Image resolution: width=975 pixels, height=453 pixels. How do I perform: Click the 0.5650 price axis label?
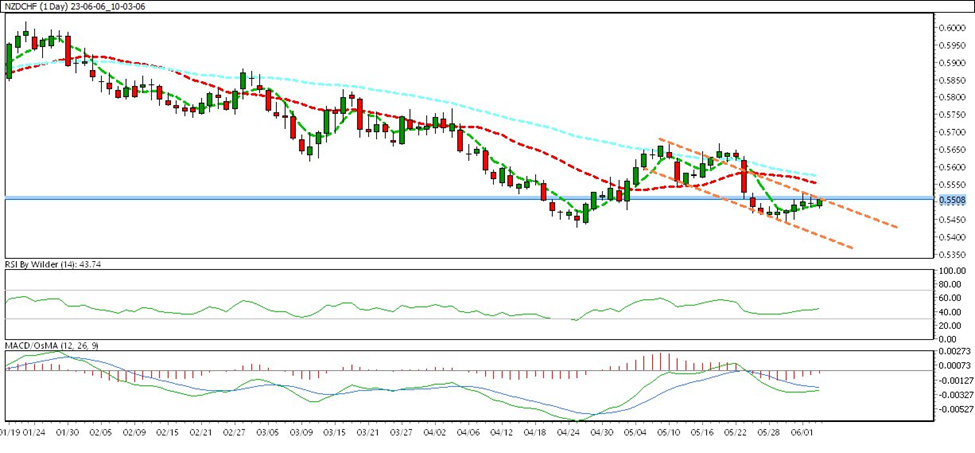coord(951,150)
